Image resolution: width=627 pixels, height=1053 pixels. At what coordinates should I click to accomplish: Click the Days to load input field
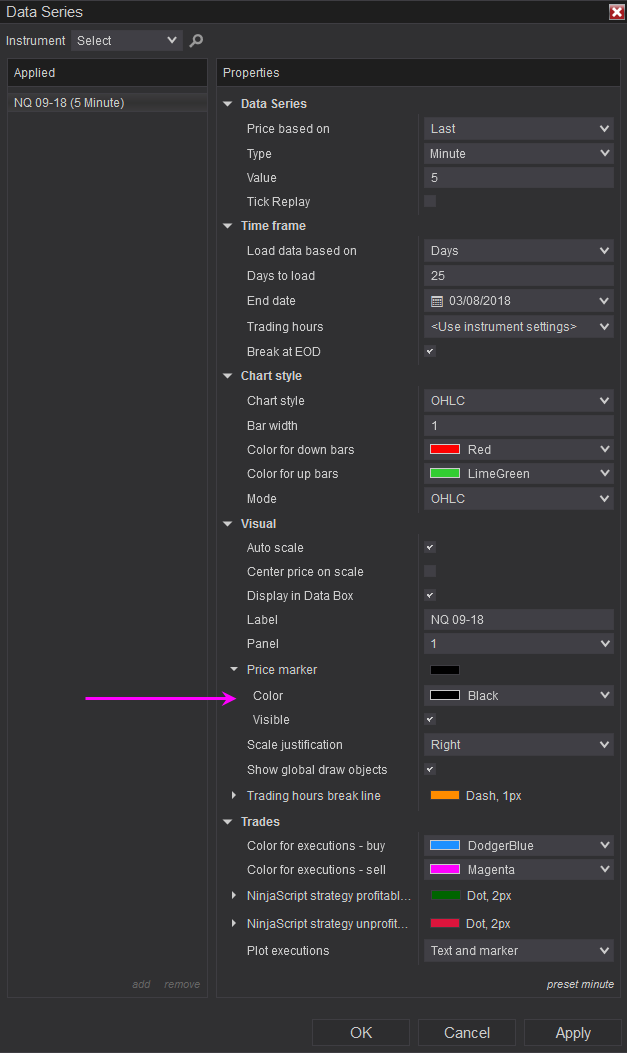(518, 276)
